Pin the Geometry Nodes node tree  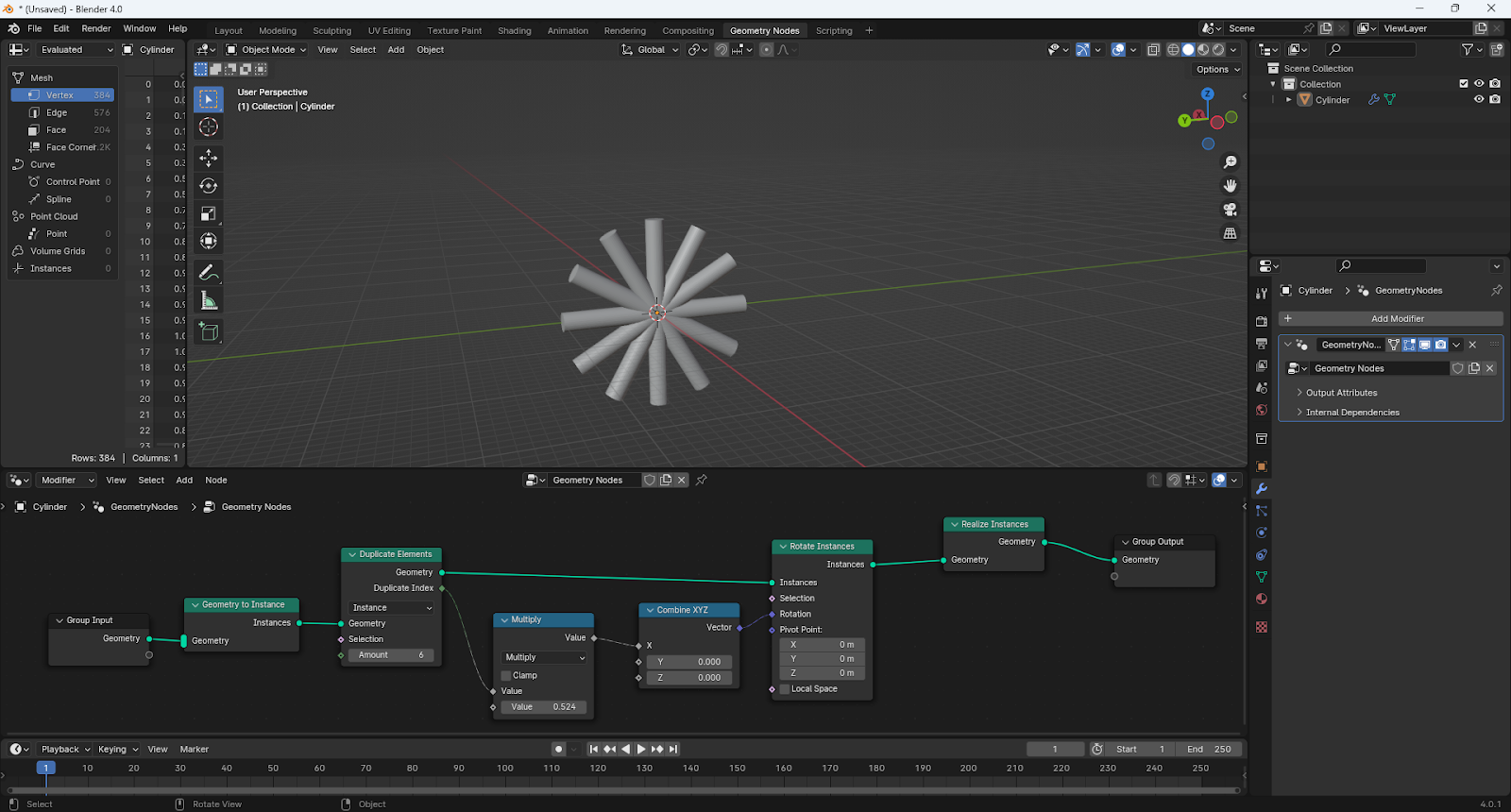tap(702, 480)
